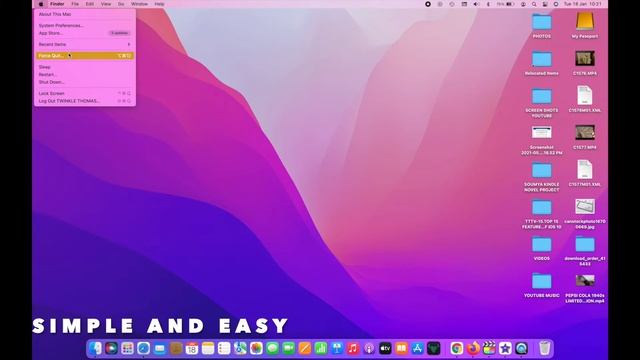Select the VIDEOS folder on desktop
640x360 pixels.
[542, 244]
